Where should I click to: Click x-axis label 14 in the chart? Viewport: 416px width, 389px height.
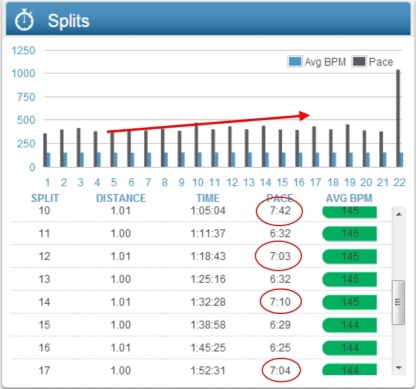coord(265,182)
